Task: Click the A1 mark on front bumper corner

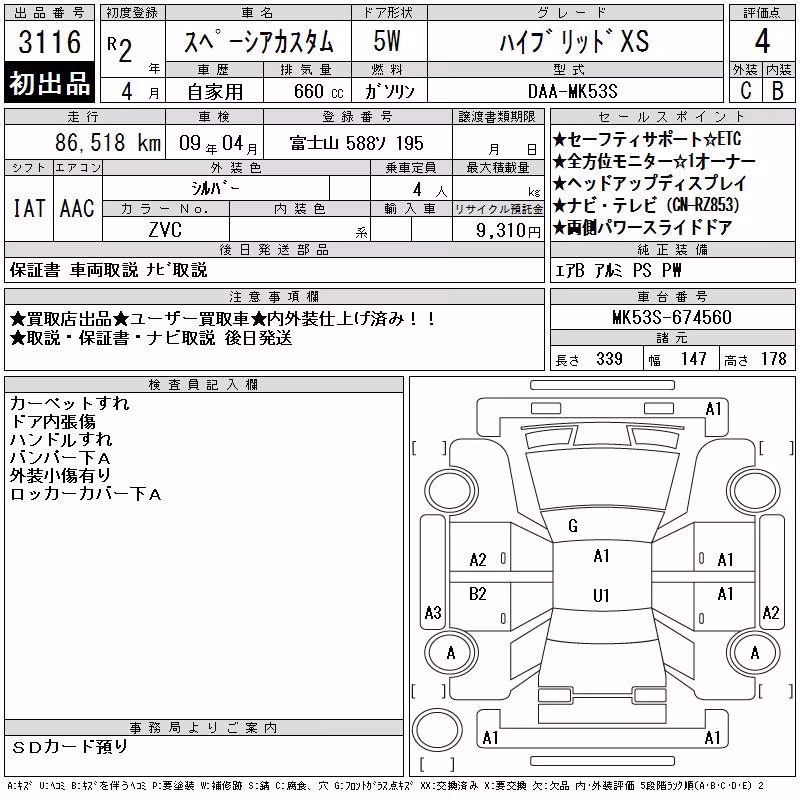Action: point(713,409)
